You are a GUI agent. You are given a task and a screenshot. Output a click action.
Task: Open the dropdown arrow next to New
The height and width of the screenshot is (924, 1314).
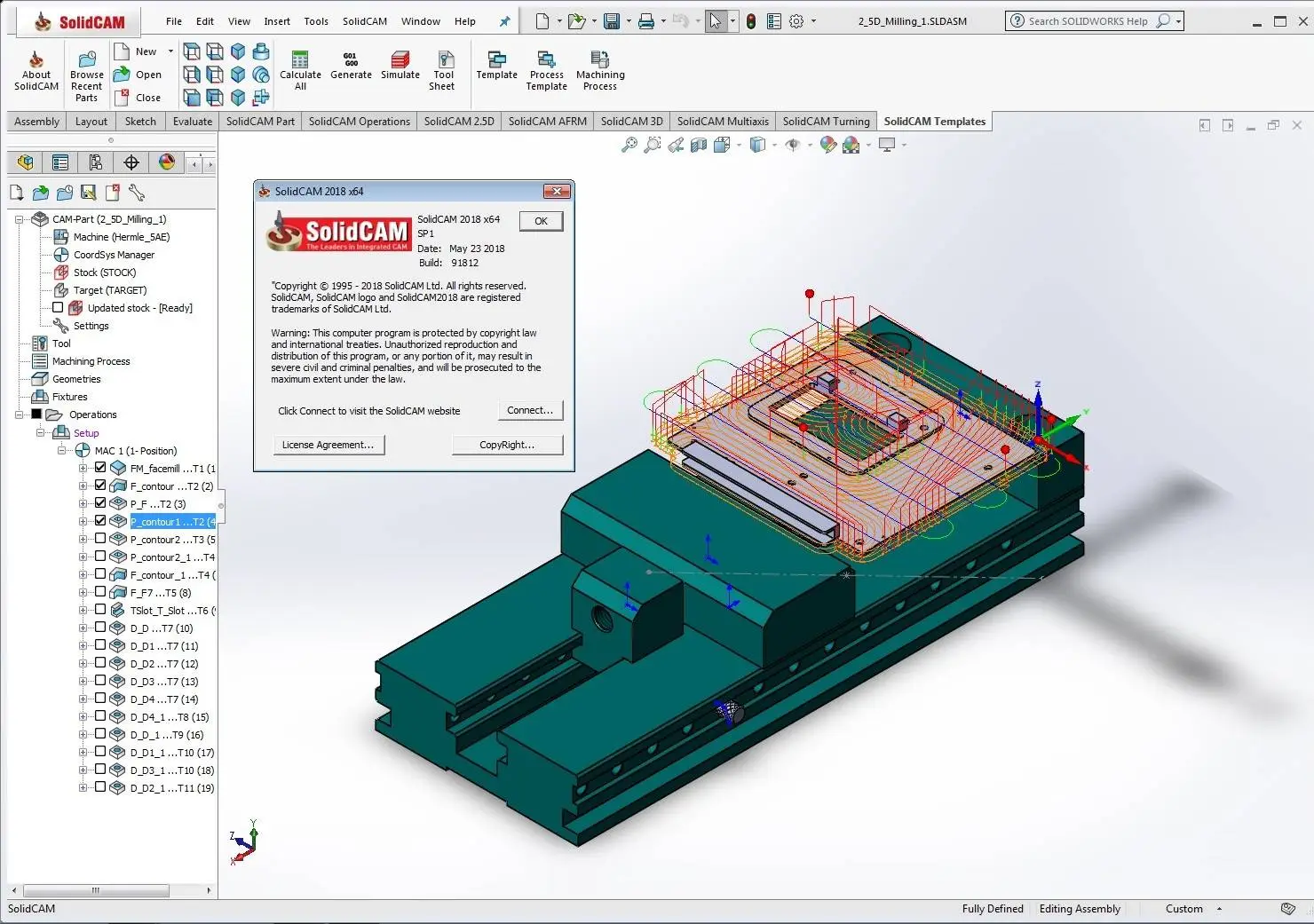170,51
